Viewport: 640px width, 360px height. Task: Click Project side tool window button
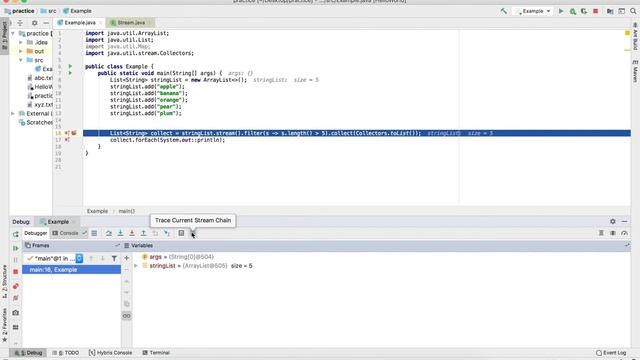(4, 36)
